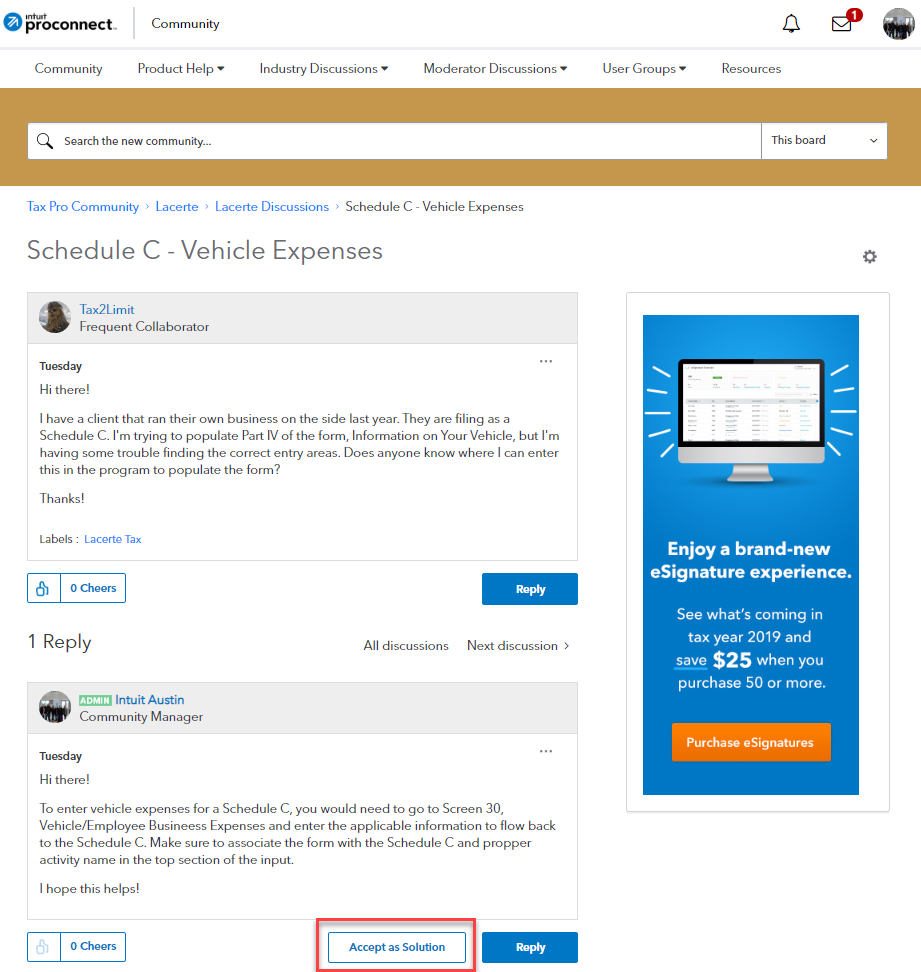The image size is (921, 972).
Task: Give a cheer to Tax2Limit's post
Action: [43, 589]
